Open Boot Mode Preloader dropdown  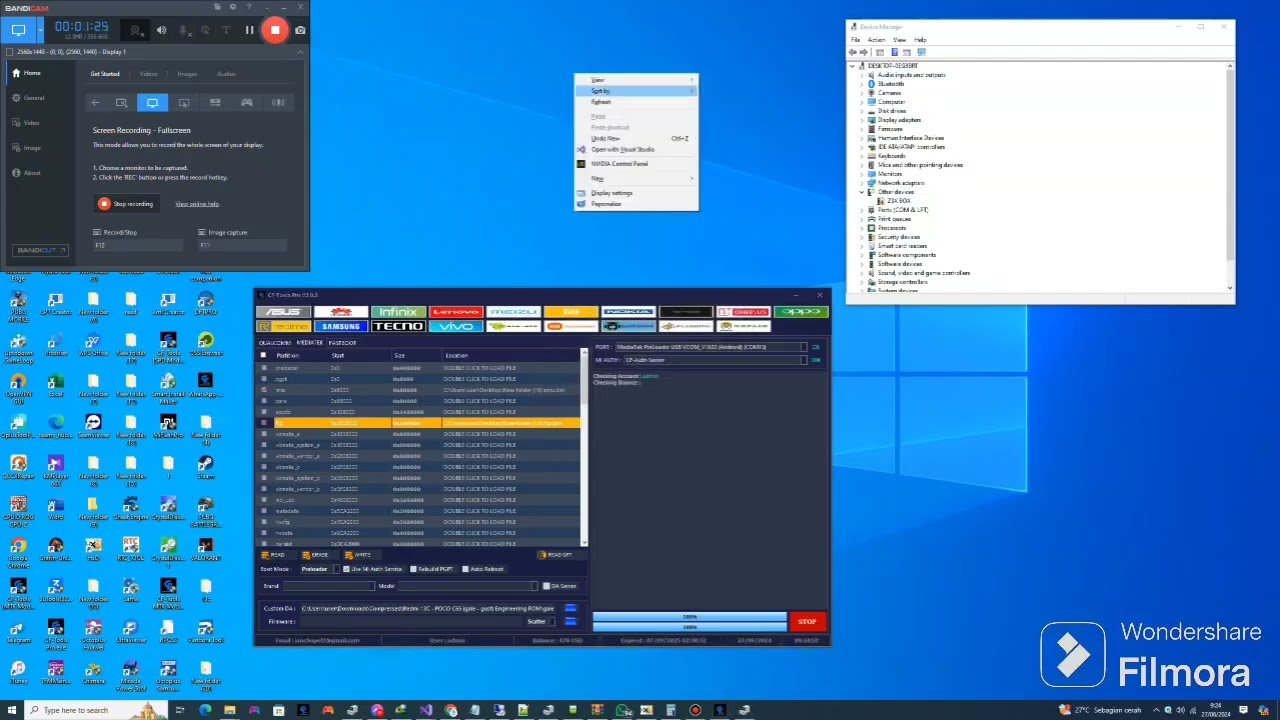point(319,569)
